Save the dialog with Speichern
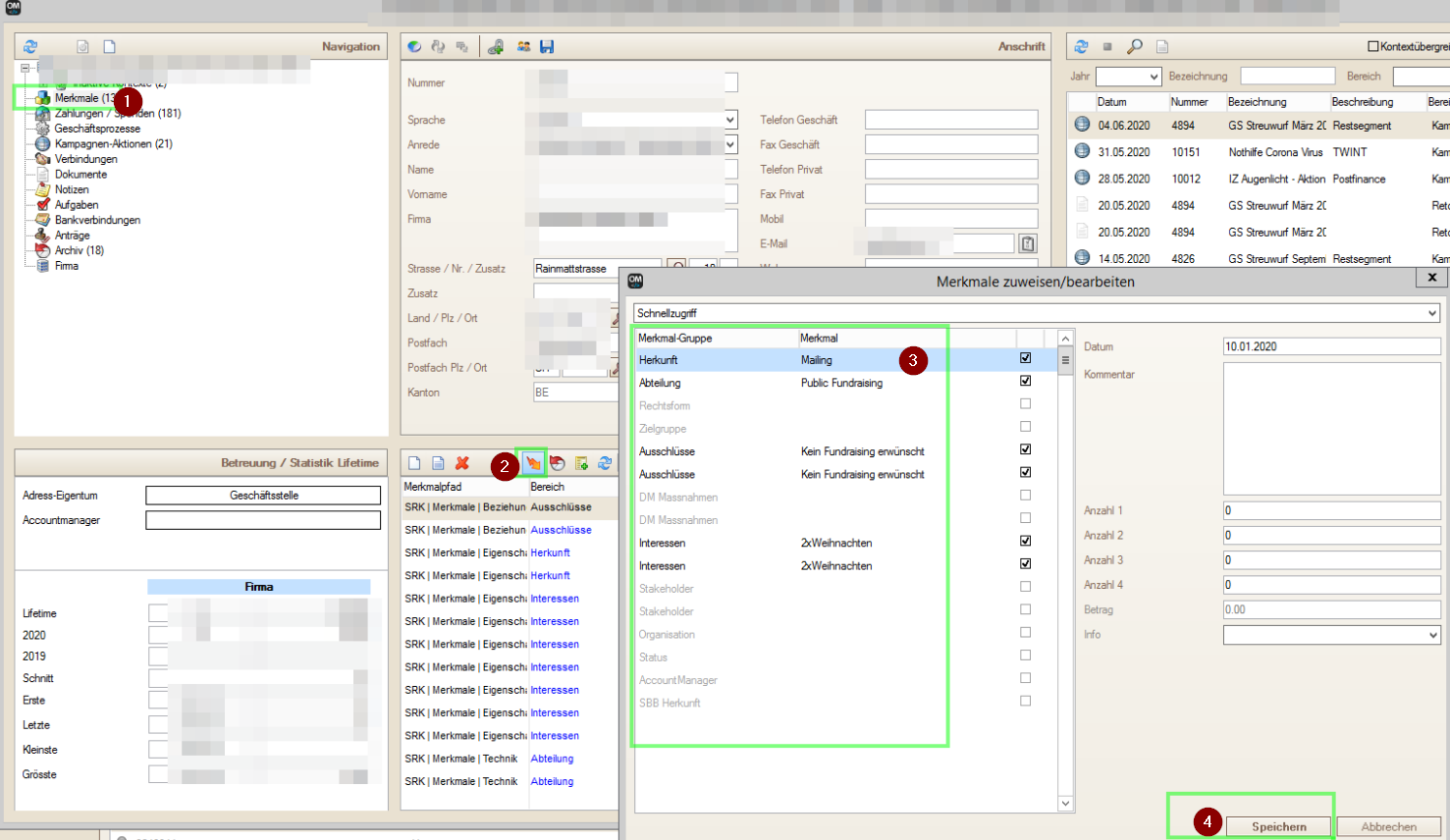Image resolution: width=1450 pixels, height=840 pixels. (x=1278, y=826)
